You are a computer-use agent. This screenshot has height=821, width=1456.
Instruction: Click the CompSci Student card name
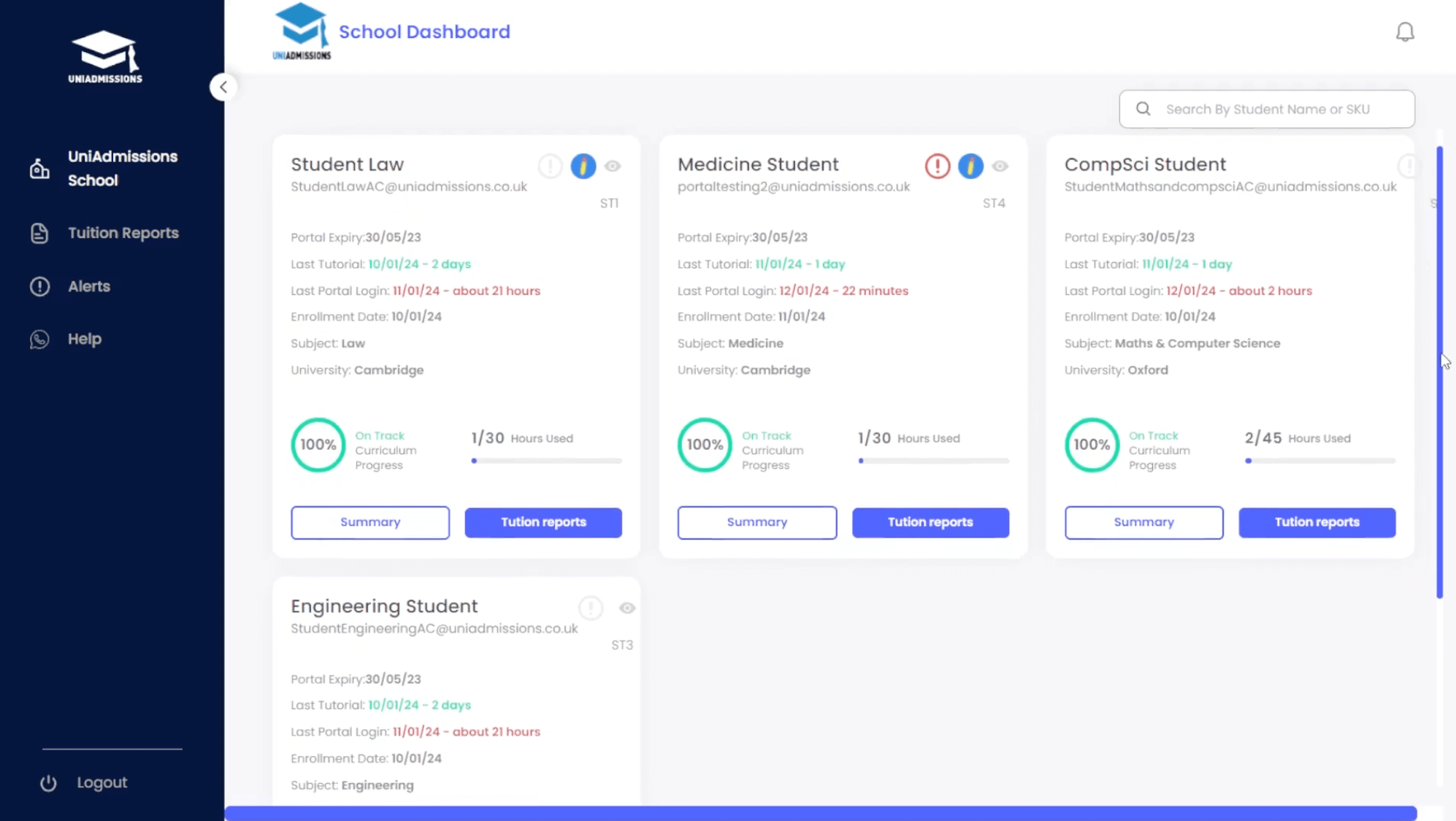coord(1145,164)
